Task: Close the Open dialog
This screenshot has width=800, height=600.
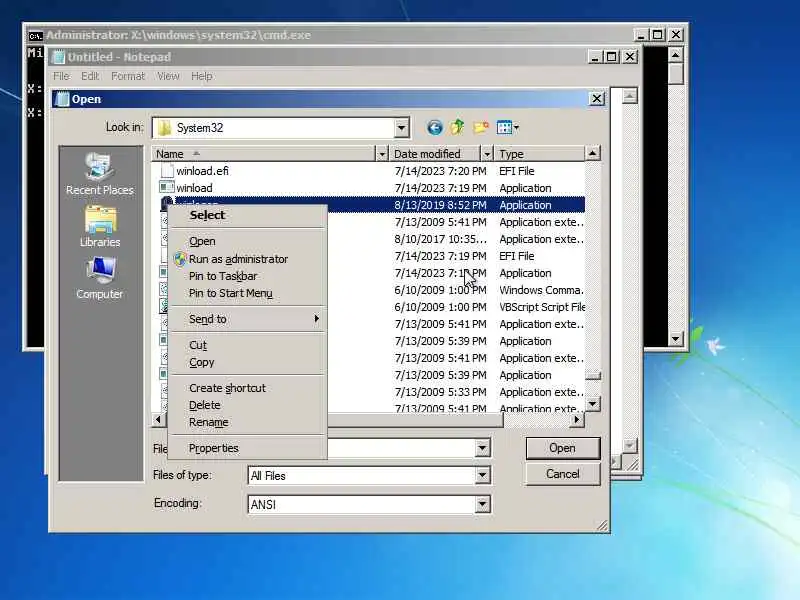Action: 596,98
